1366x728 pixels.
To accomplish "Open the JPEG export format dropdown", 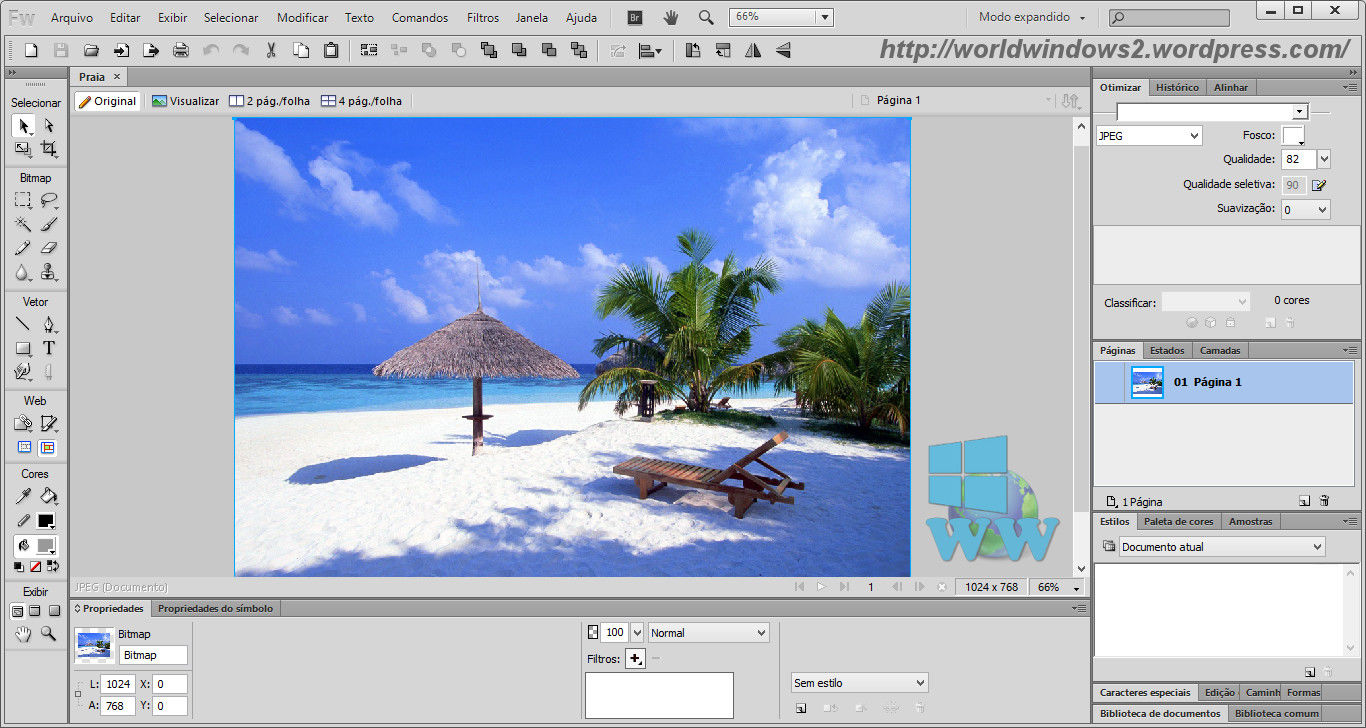I will point(1149,136).
